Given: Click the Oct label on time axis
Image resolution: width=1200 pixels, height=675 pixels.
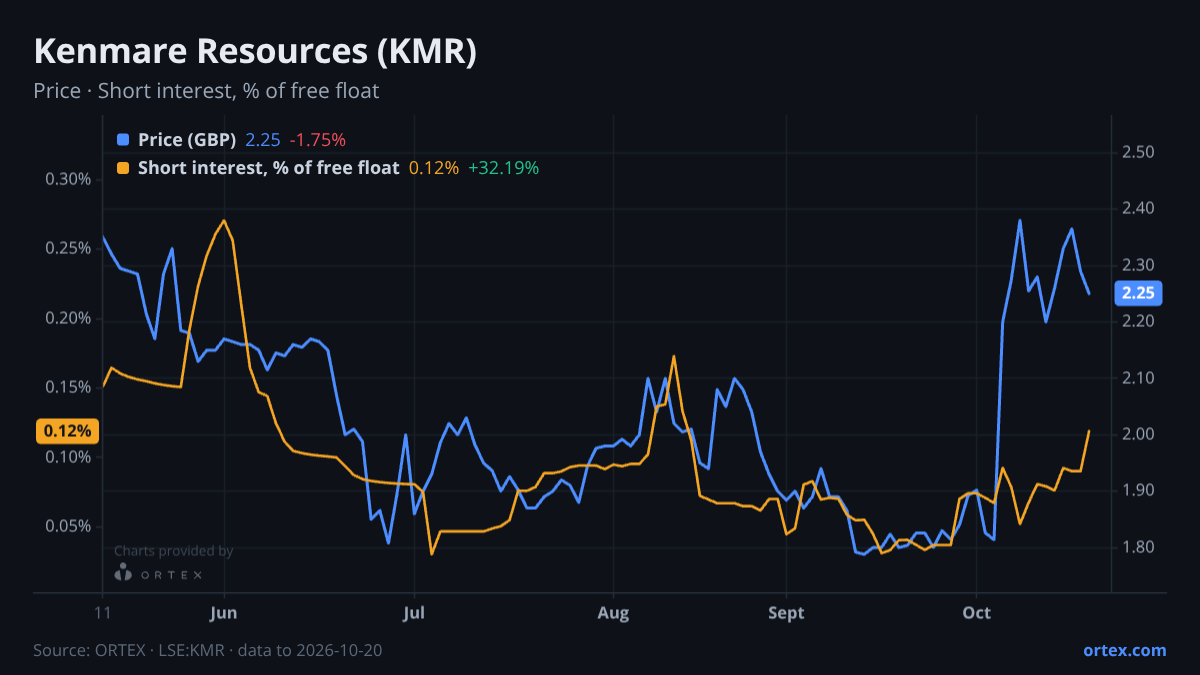Looking at the screenshot, I should click(976, 613).
